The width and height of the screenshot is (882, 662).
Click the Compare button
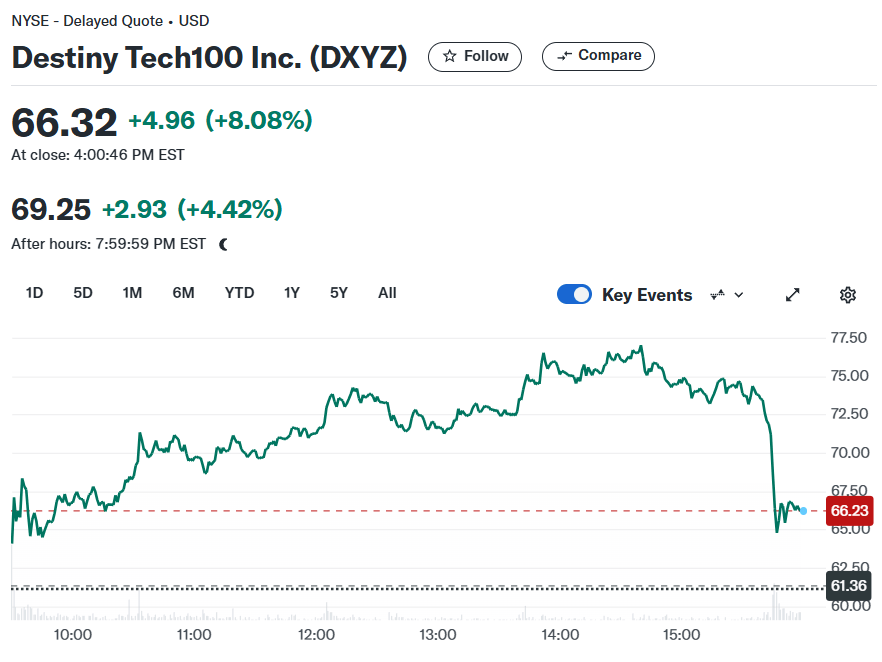click(x=598, y=56)
